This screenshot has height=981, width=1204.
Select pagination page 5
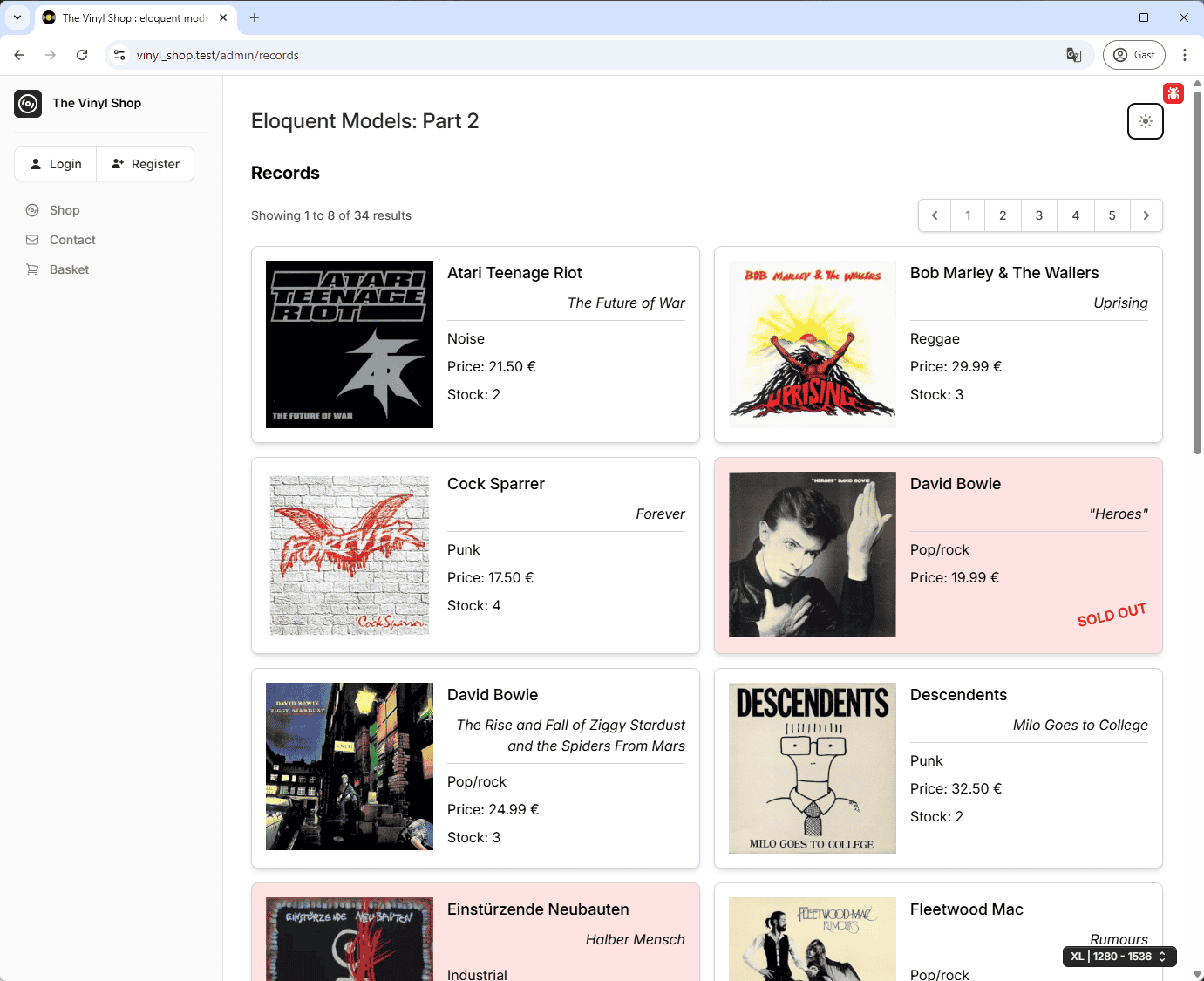pyautogui.click(x=1112, y=215)
